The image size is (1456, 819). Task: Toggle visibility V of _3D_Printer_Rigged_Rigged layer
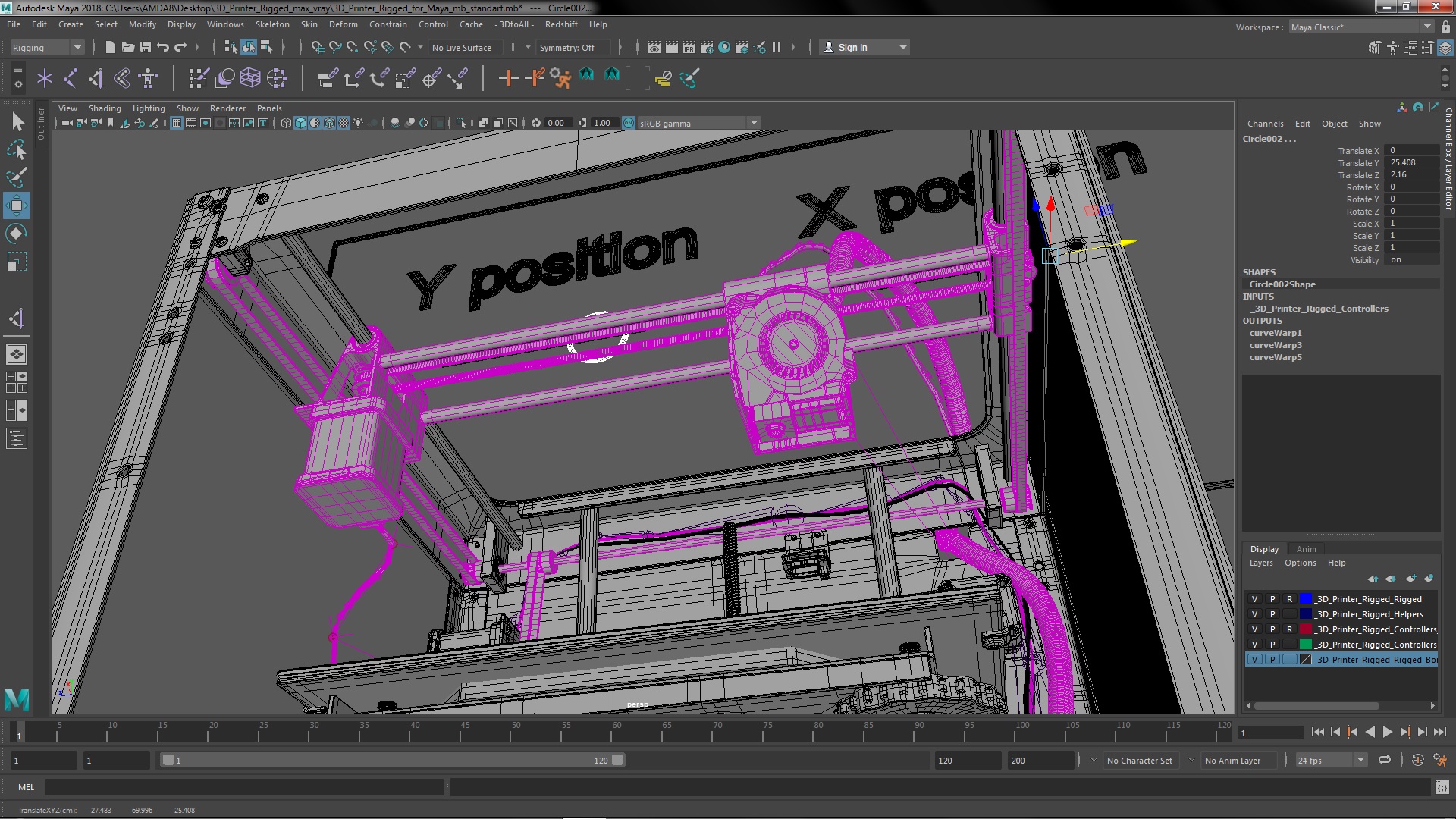(x=1254, y=599)
